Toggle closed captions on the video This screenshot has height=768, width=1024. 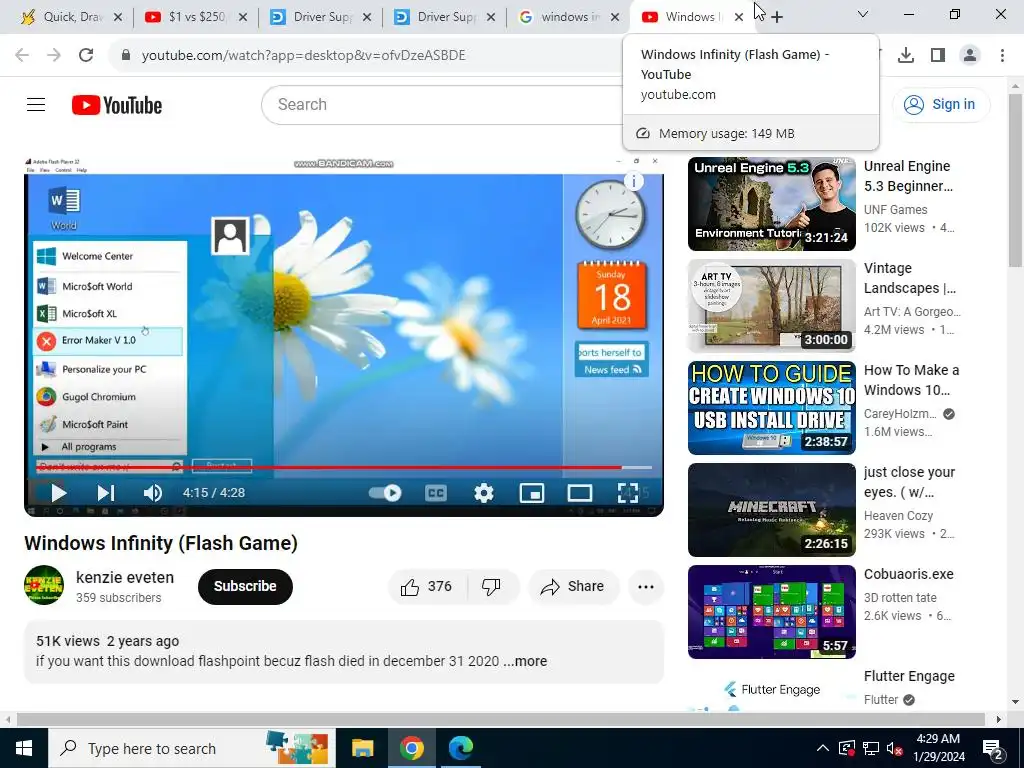click(436, 493)
